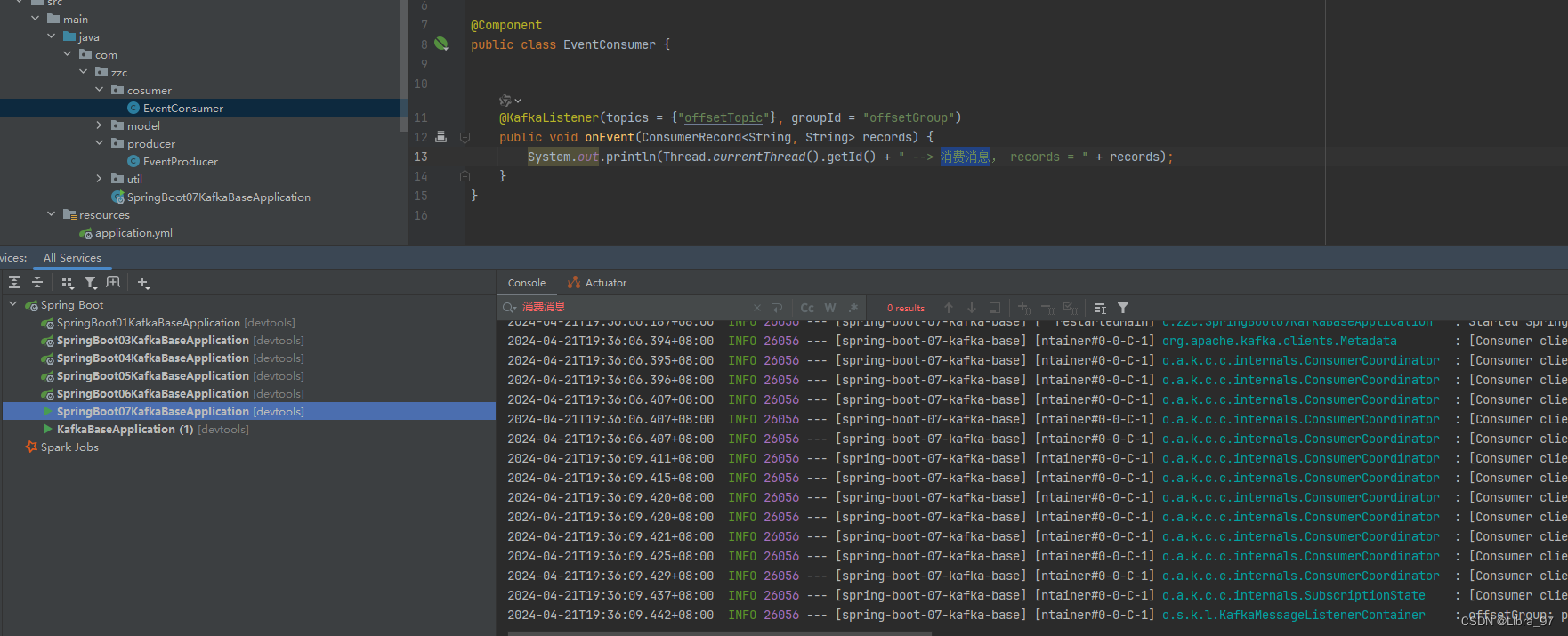Viewport: 1568px width, 636px height.
Task: Select the Spark Jobs node
Action: click(x=69, y=447)
